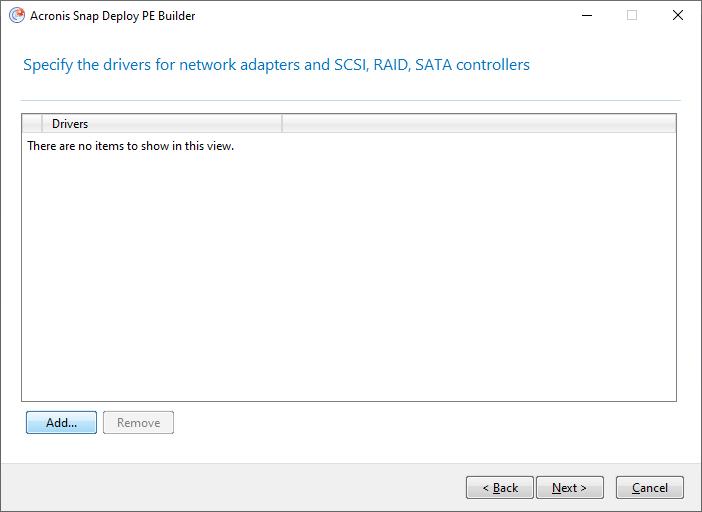Click the grayed-out maximize window button
The height and width of the screenshot is (512, 702).
pos(632,15)
